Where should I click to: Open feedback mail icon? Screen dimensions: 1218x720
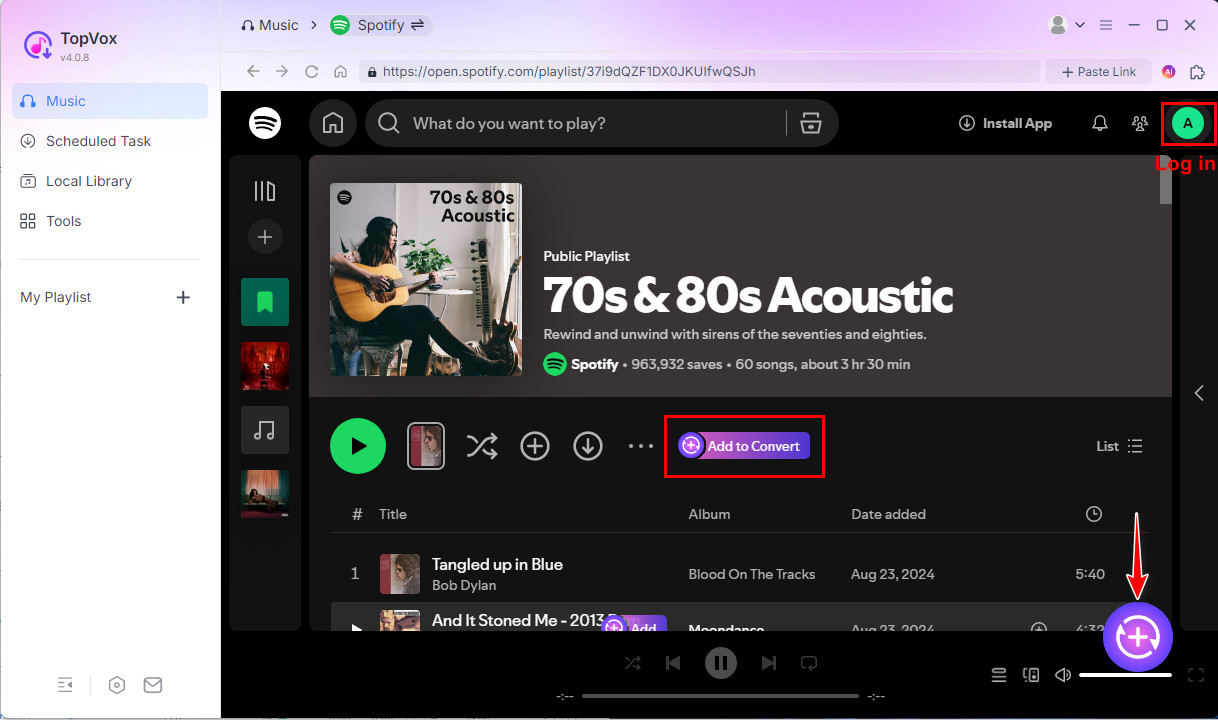coord(153,685)
